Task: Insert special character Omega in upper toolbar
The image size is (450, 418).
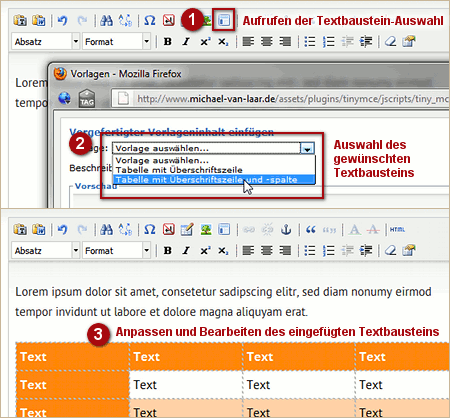Action: coord(150,21)
